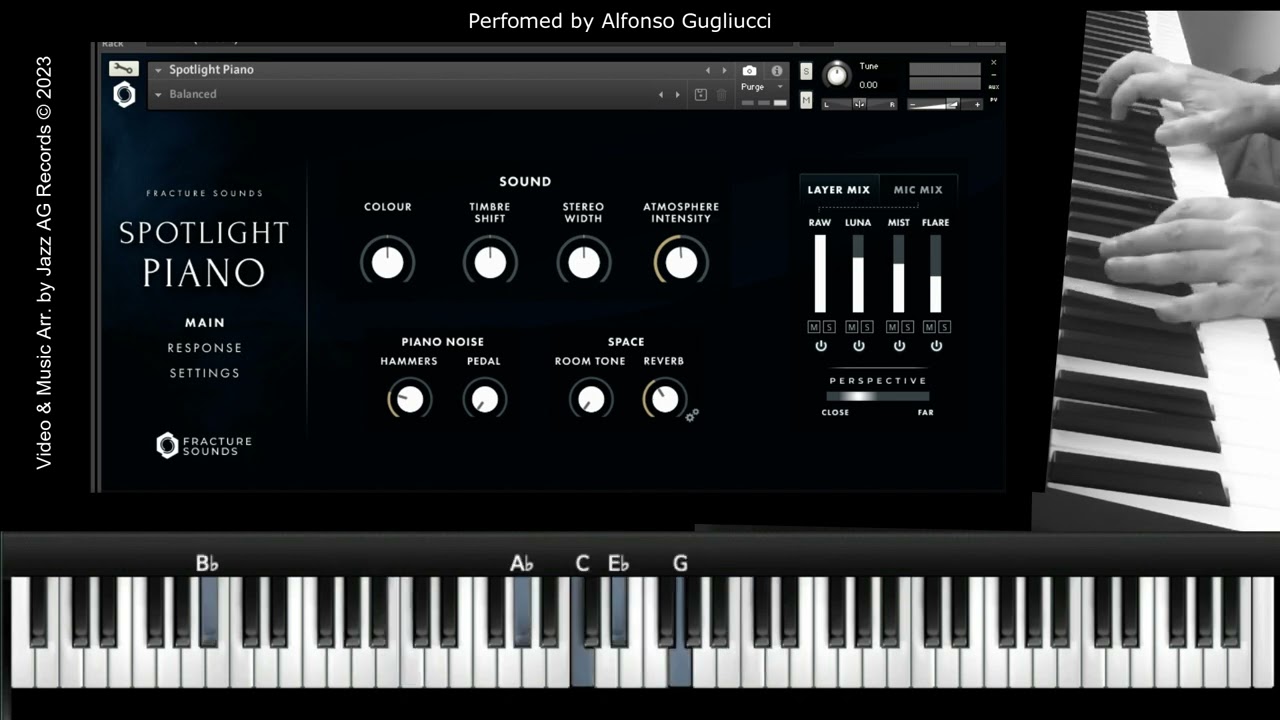Decrease volume with the minus button
The image size is (1280, 720).
pyautogui.click(x=913, y=104)
